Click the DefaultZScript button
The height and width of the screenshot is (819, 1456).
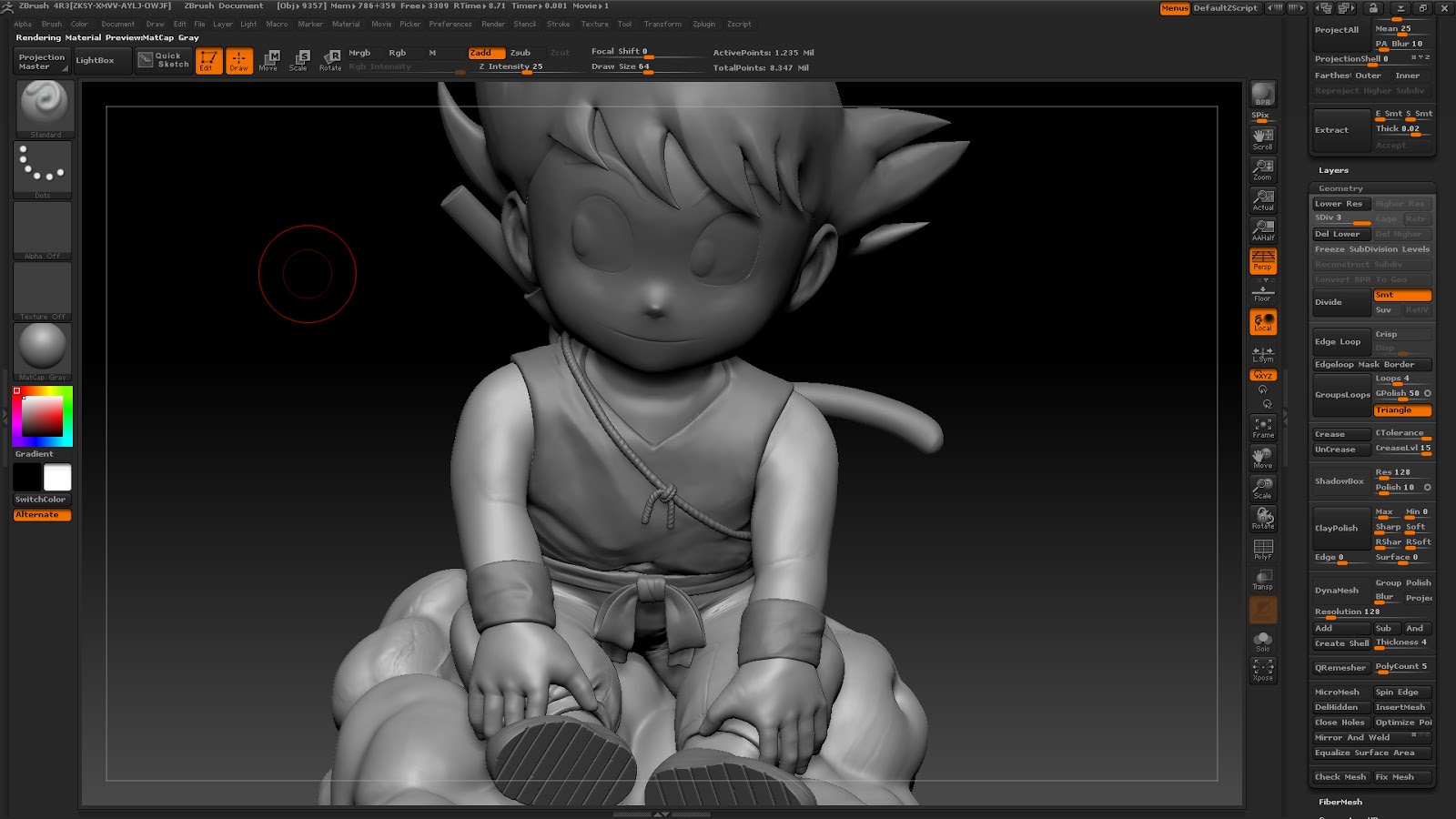point(1225,8)
